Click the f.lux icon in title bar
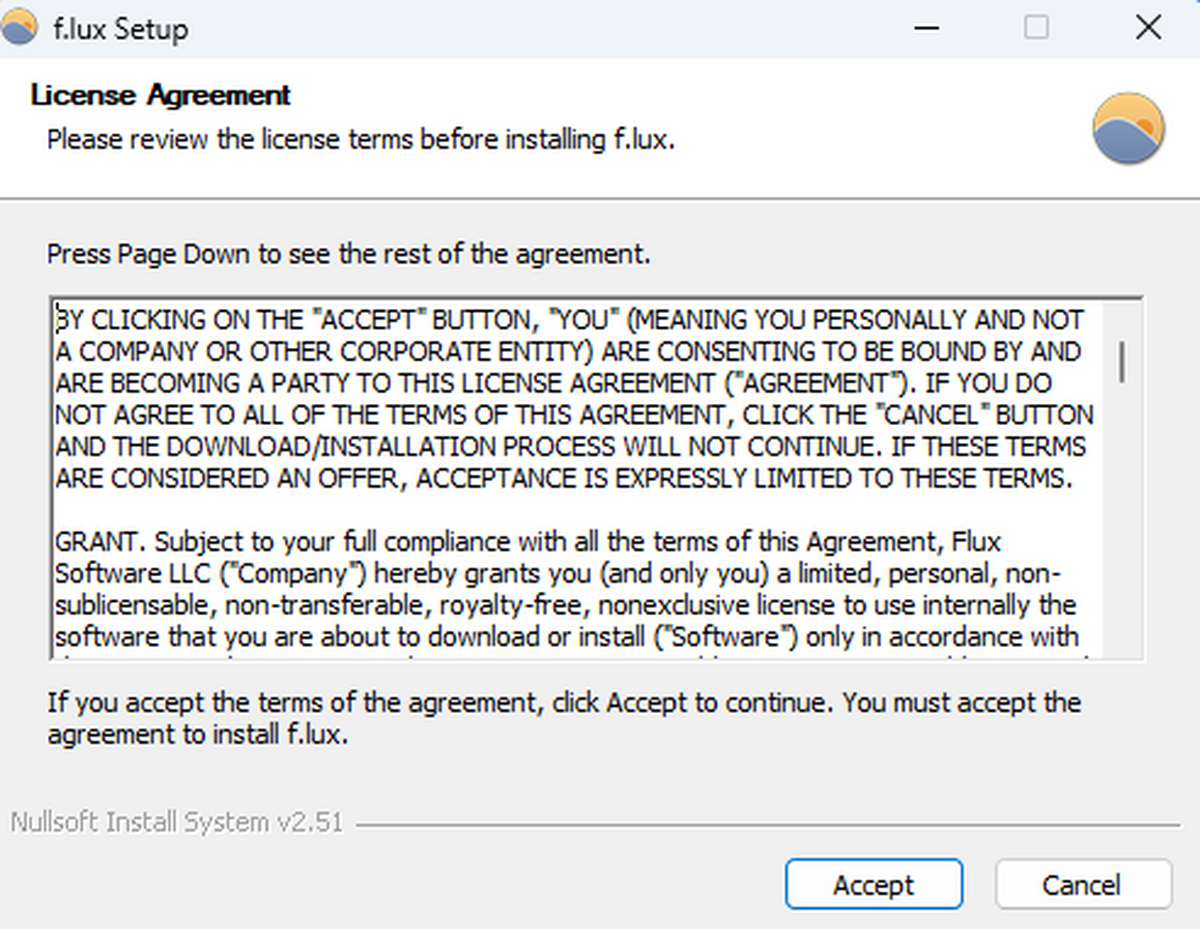The image size is (1200, 929). tap(20, 28)
